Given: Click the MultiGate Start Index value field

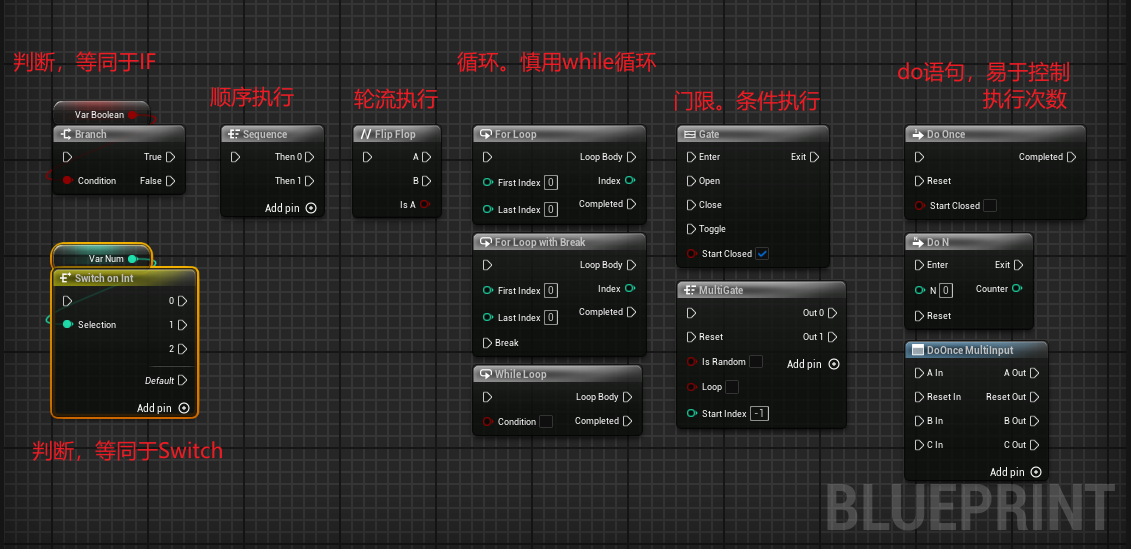Looking at the screenshot, I should [x=759, y=414].
